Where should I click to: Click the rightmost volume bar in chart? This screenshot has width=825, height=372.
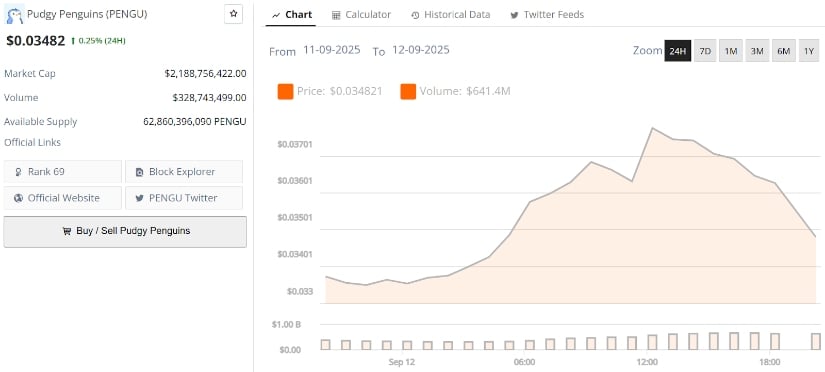point(816,341)
